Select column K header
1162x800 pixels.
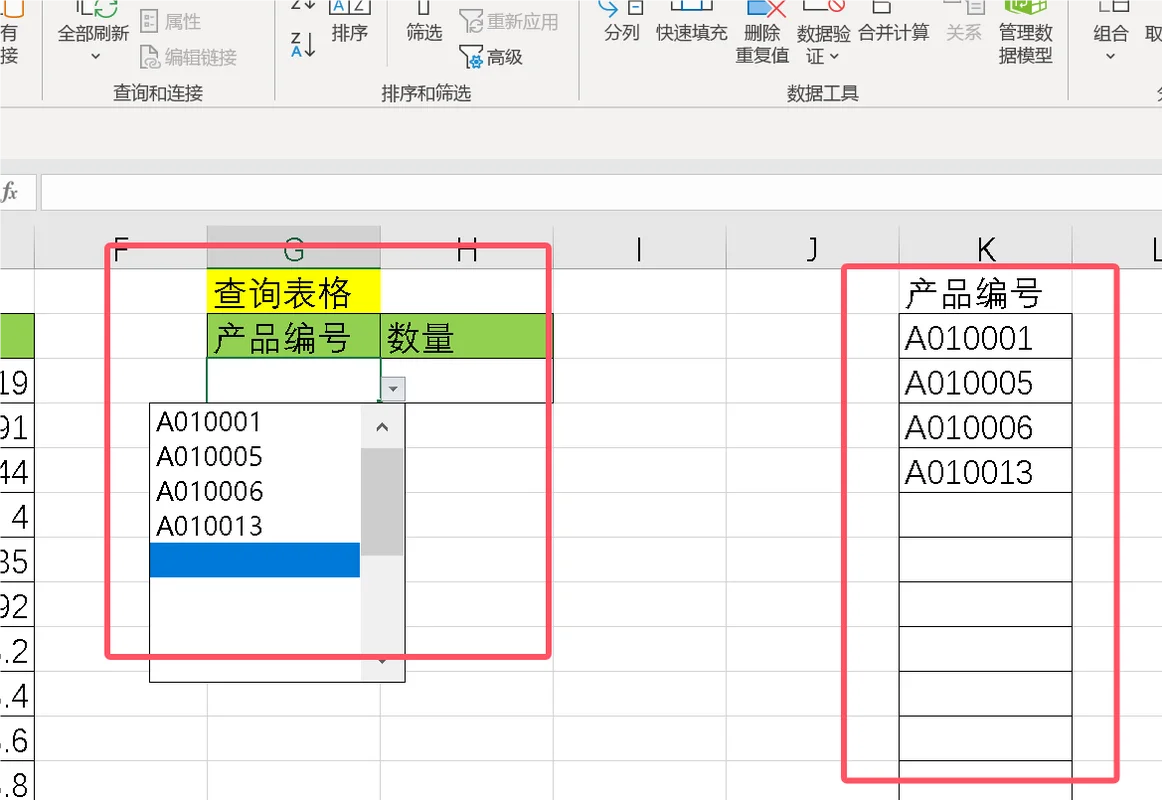click(x=986, y=248)
